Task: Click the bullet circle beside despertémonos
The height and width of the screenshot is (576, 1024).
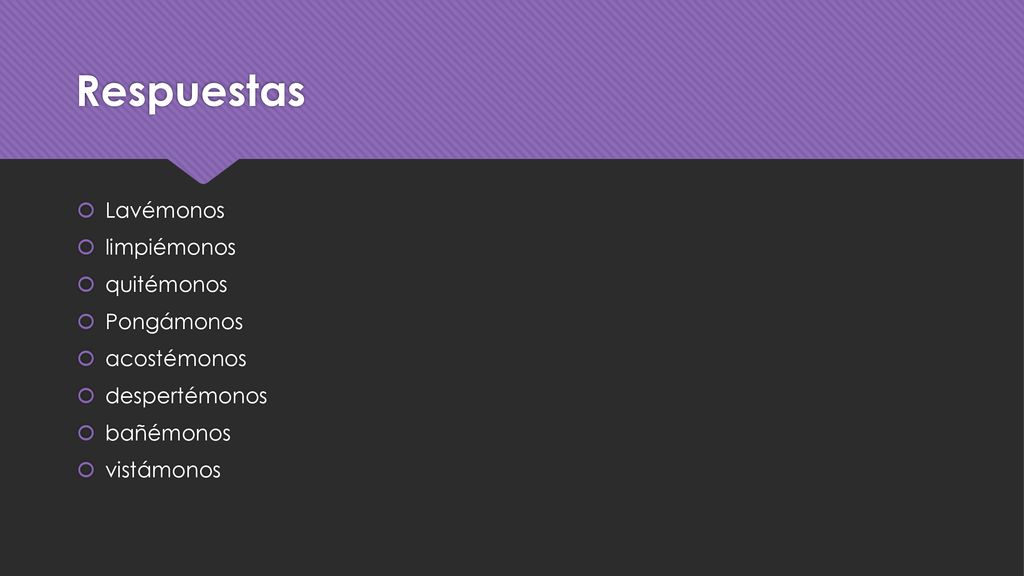Action: (x=86, y=396)
